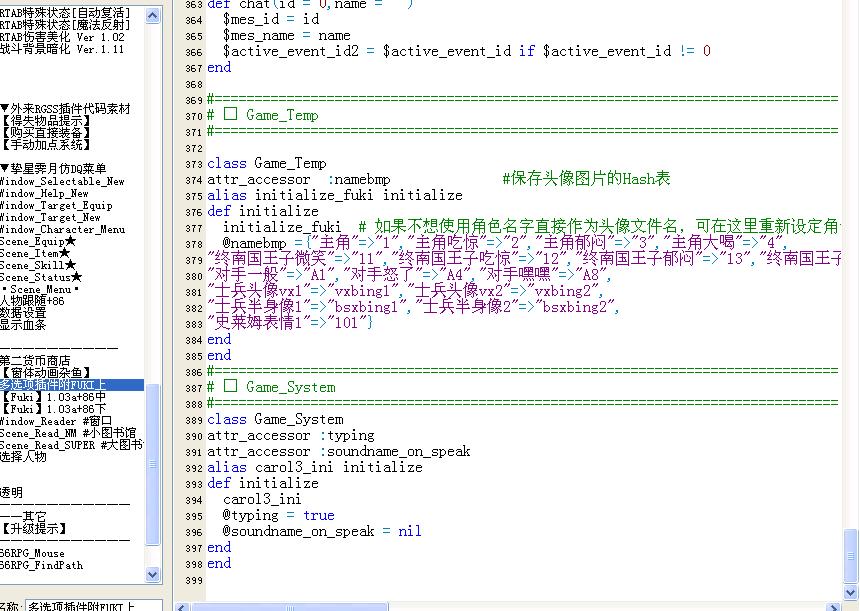Image resolution: width=860 pixels, height=611 pixels.
Task: Select the 第二货币商店 script
Action: click(x=35, y=361)
